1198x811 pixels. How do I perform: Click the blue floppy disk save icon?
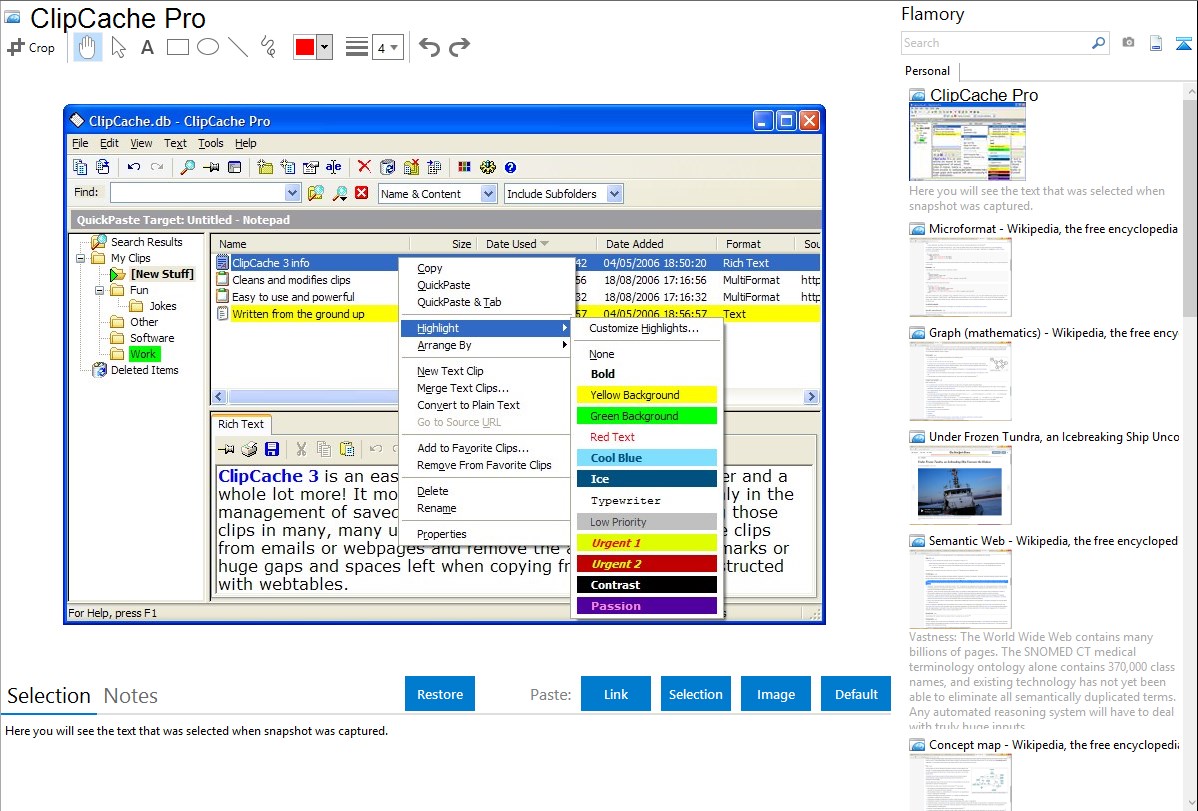(x=272, y=449)
